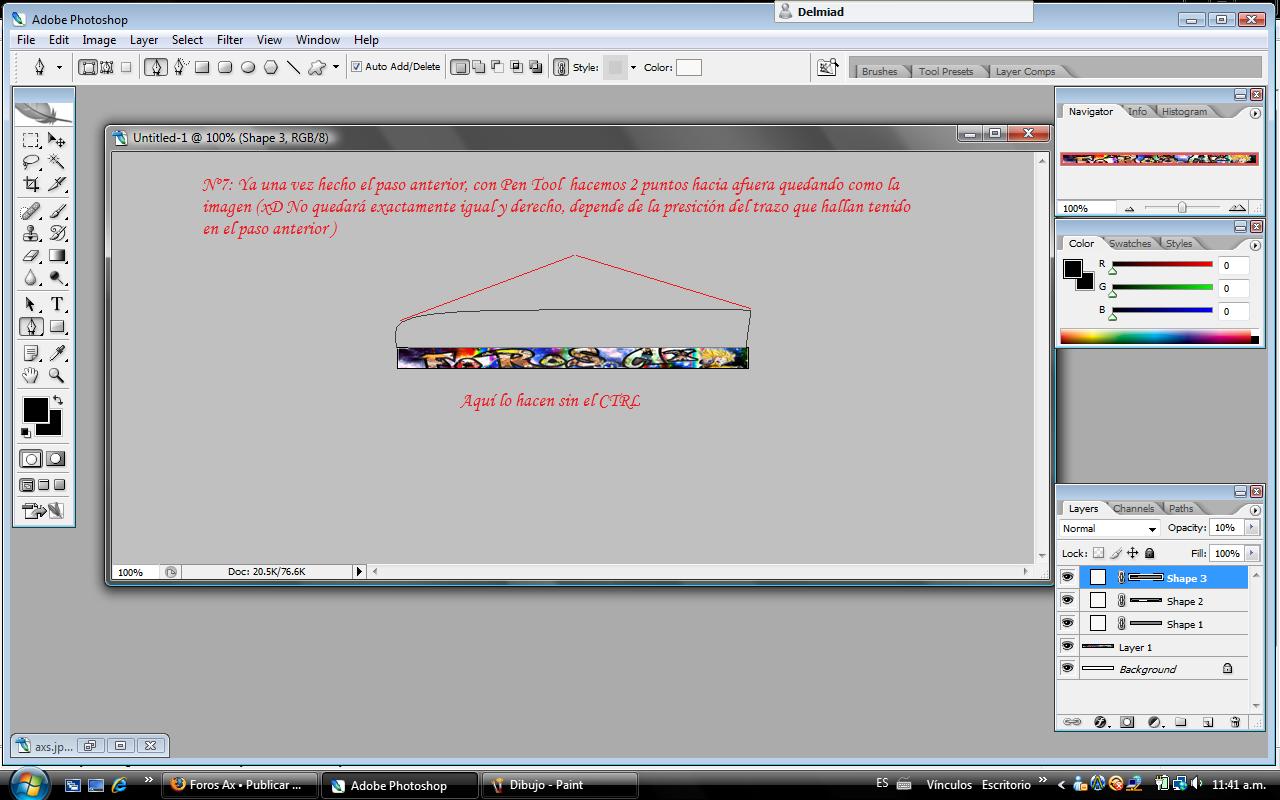
Task: Choose the Ellipse shape in options bar
Action: pyautogui.click(x=248, y=67)
